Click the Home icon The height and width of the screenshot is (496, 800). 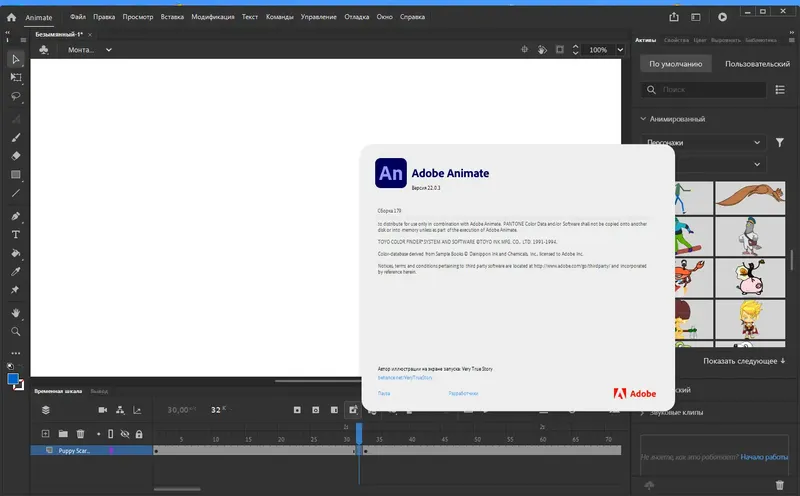[11, 17]
